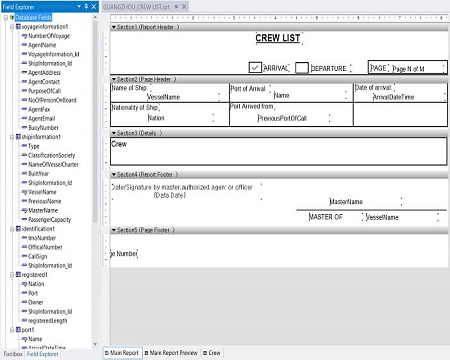The width and height of the screenshot is (450, 360).
Task: Select registeredLength field in tree
Action: click(x=48, y=321)
